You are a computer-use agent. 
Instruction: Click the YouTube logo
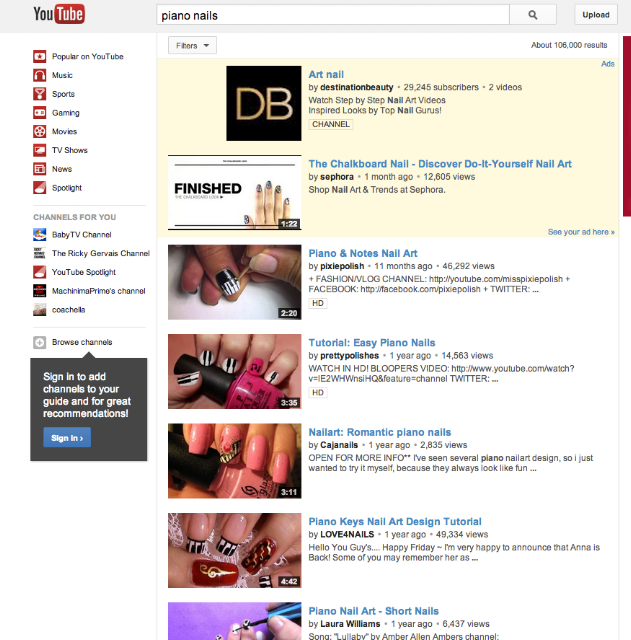59,14
